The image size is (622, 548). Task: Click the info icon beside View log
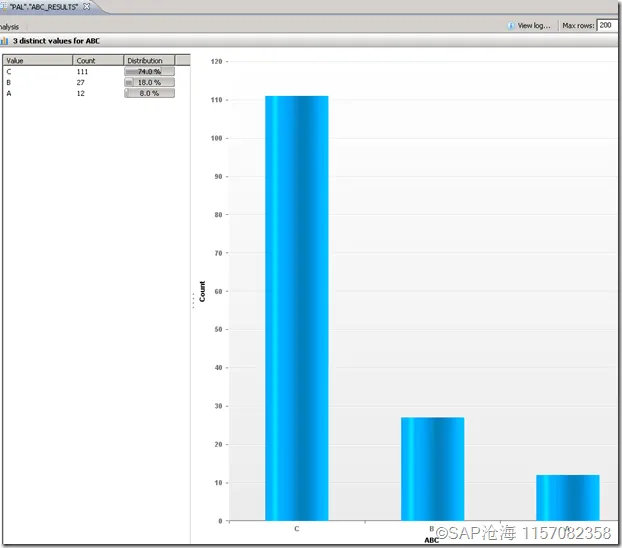click(511, 26)
